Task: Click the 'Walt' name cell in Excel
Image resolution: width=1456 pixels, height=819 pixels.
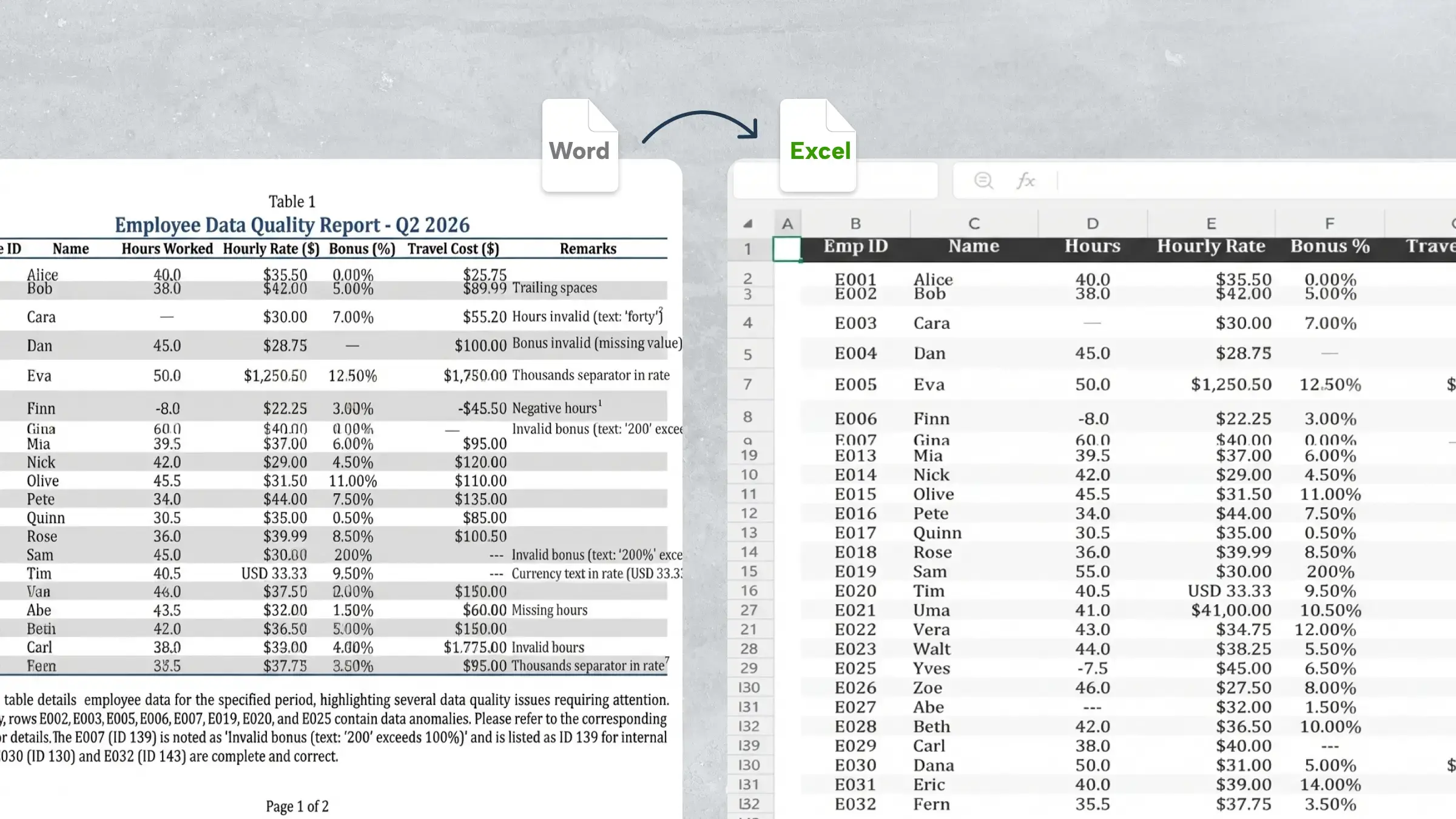Action: pos(932,649)
